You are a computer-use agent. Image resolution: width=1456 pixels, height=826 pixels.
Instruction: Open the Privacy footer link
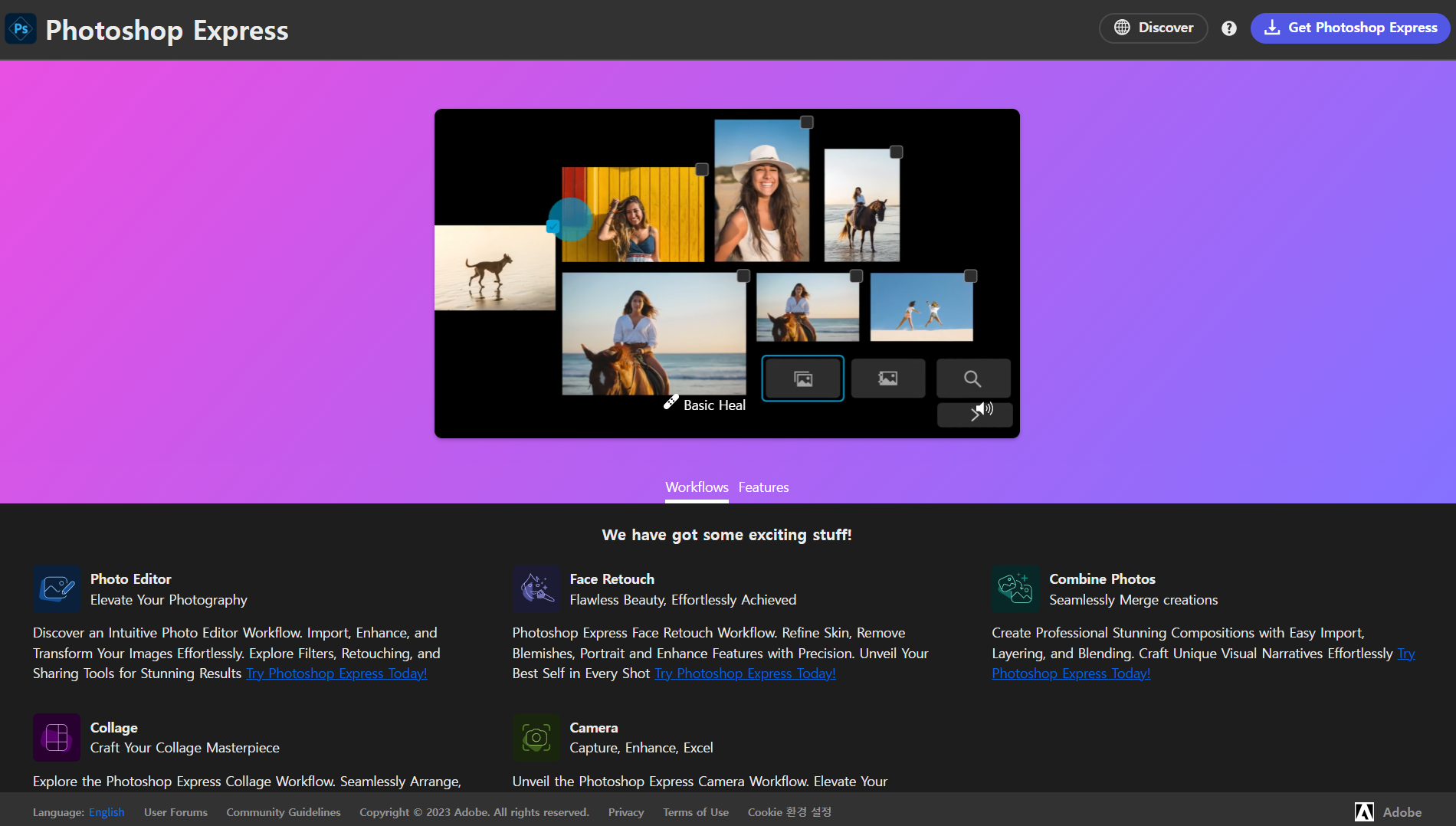(x=626, y=812)
